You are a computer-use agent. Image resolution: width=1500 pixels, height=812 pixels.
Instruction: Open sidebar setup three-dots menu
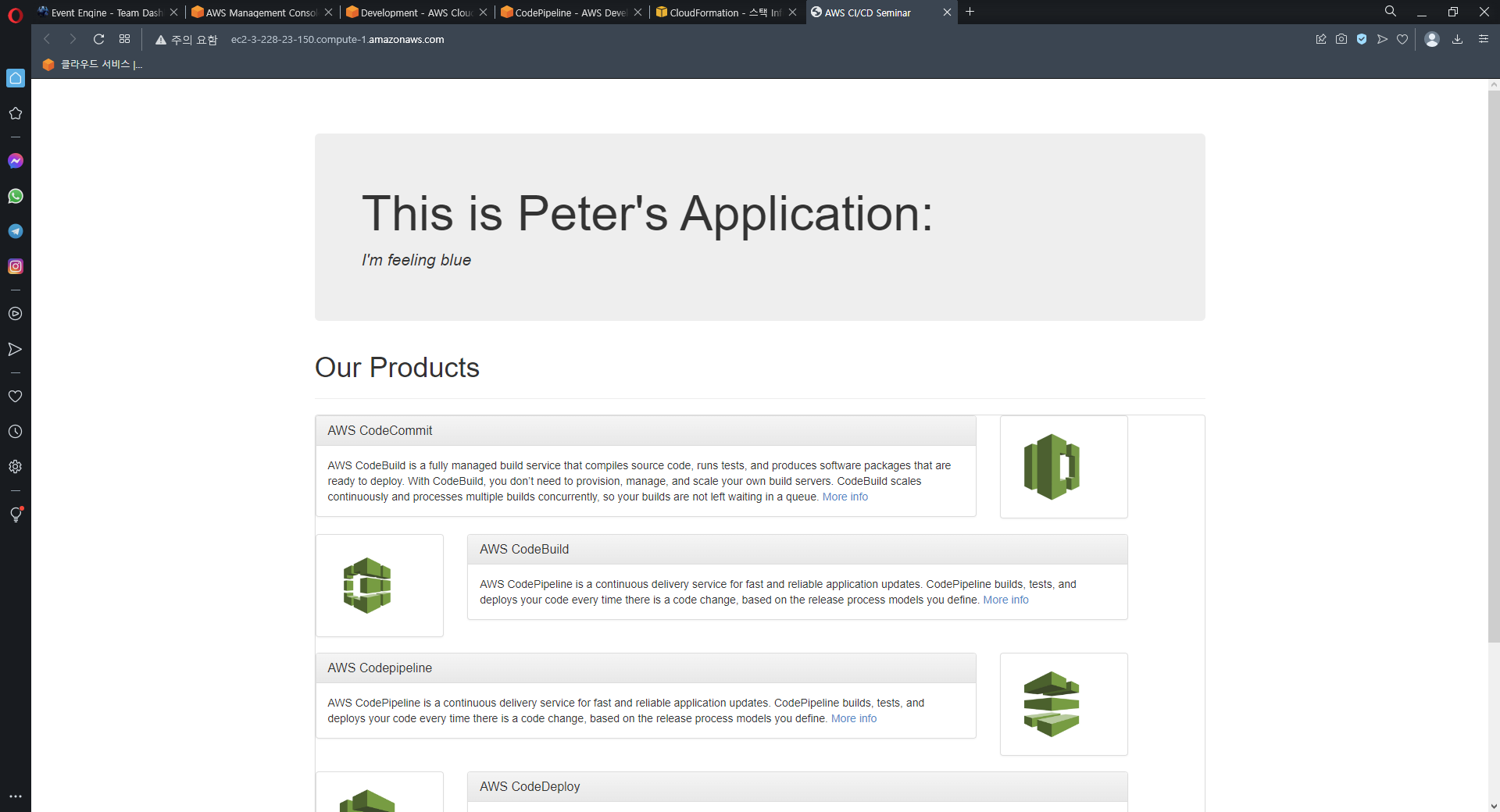(15, 796)
